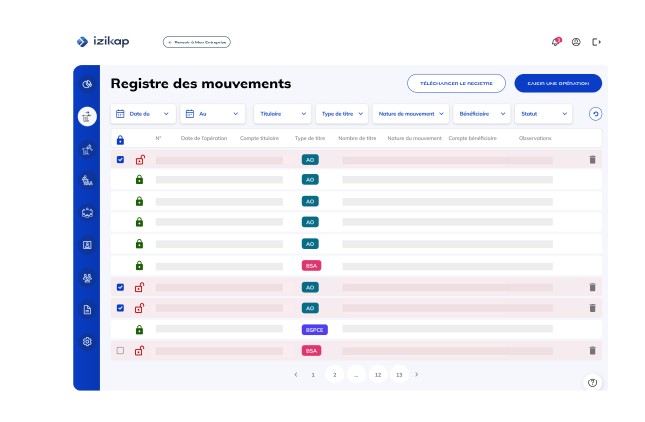This screenshot has height=422, width=645.
Task: Click the ellipsis pagination button
Action: click(356, 375)
